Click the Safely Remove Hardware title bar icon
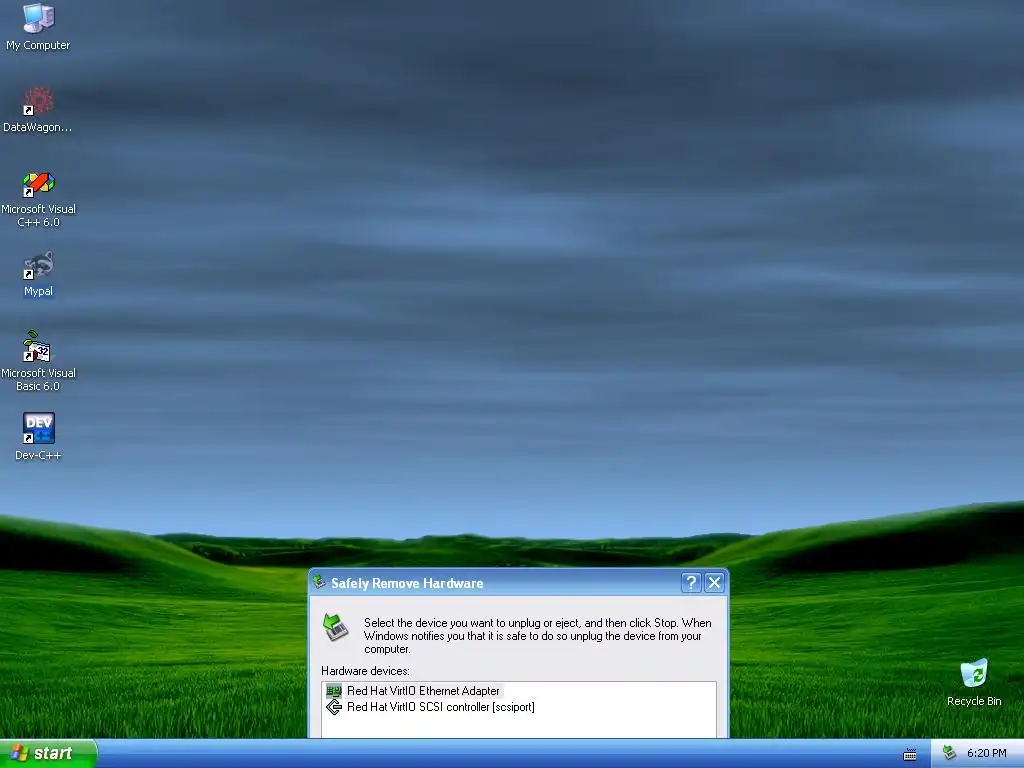The image size is (1024, 768). pos(319,581)
